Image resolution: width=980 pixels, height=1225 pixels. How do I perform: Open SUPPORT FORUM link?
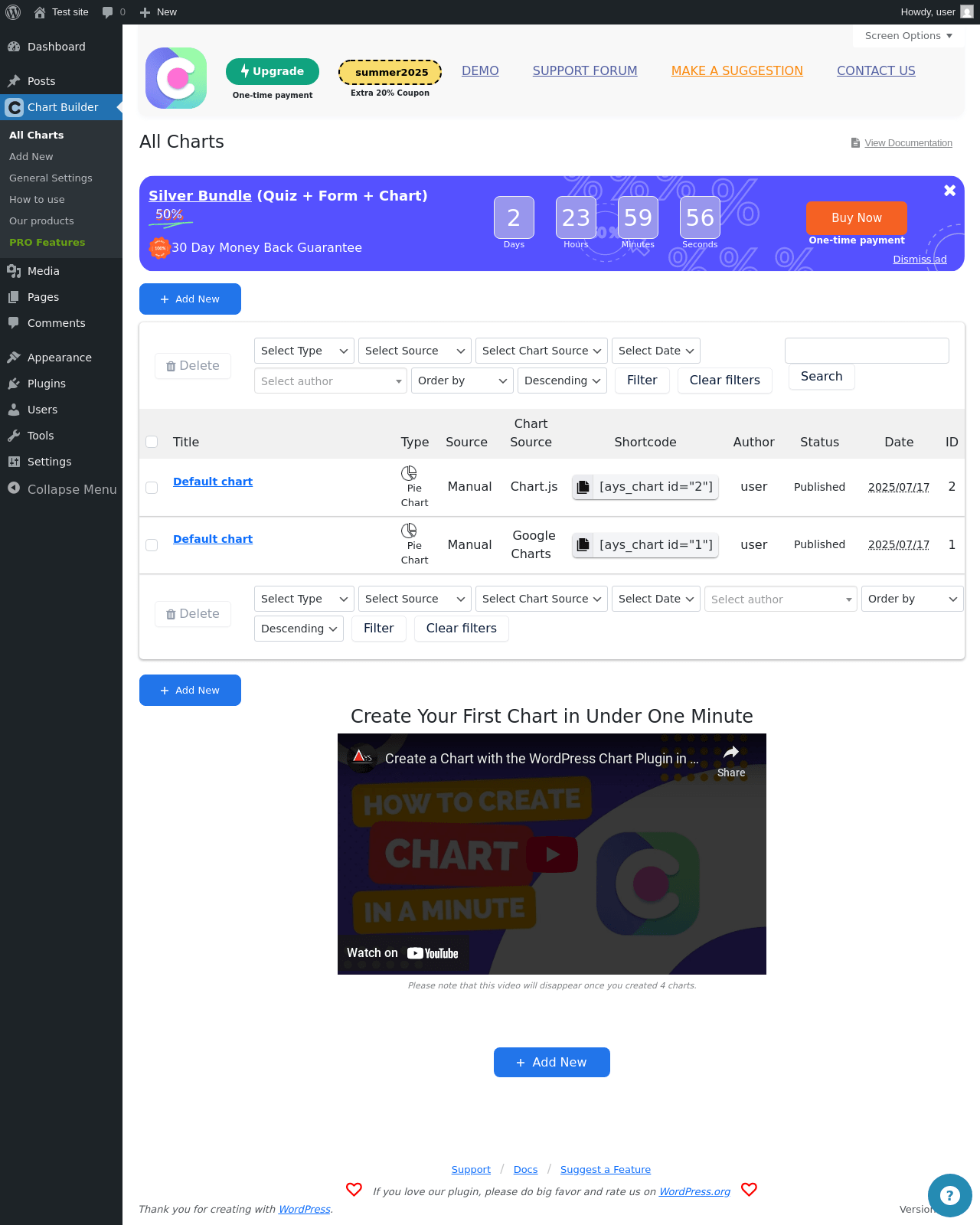pyautogui.click(x=585, y=70)
